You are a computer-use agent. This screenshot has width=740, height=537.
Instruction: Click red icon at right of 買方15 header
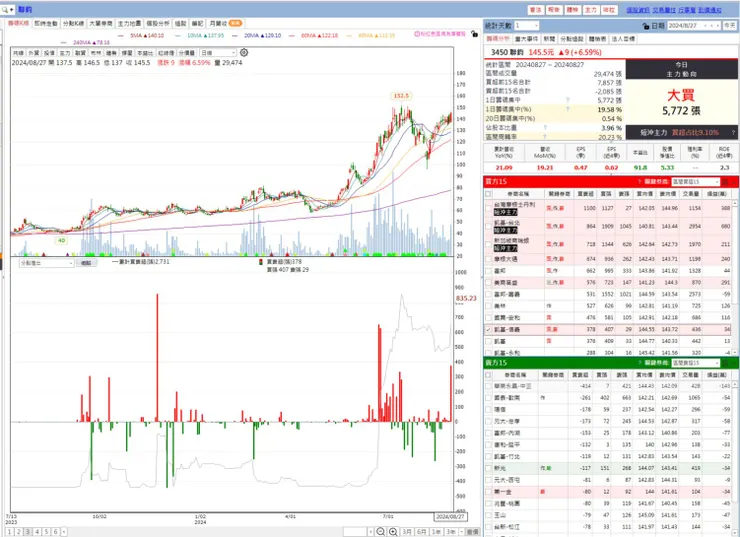point(726,182)
